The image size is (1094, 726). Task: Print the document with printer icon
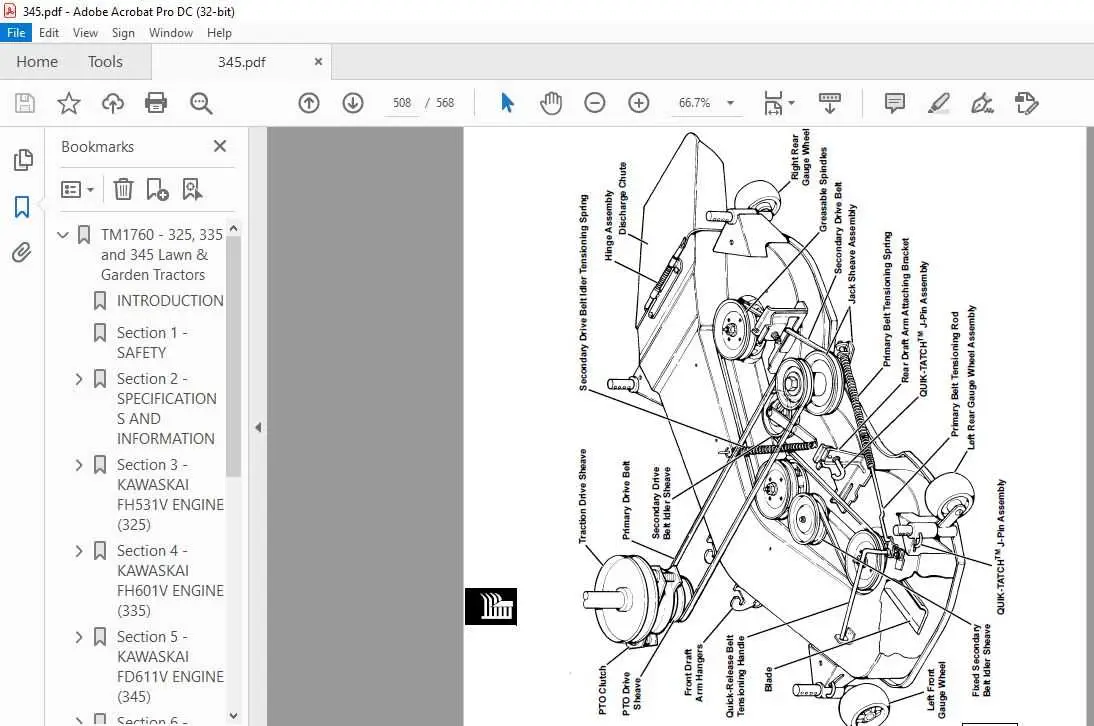coord(156,103)
